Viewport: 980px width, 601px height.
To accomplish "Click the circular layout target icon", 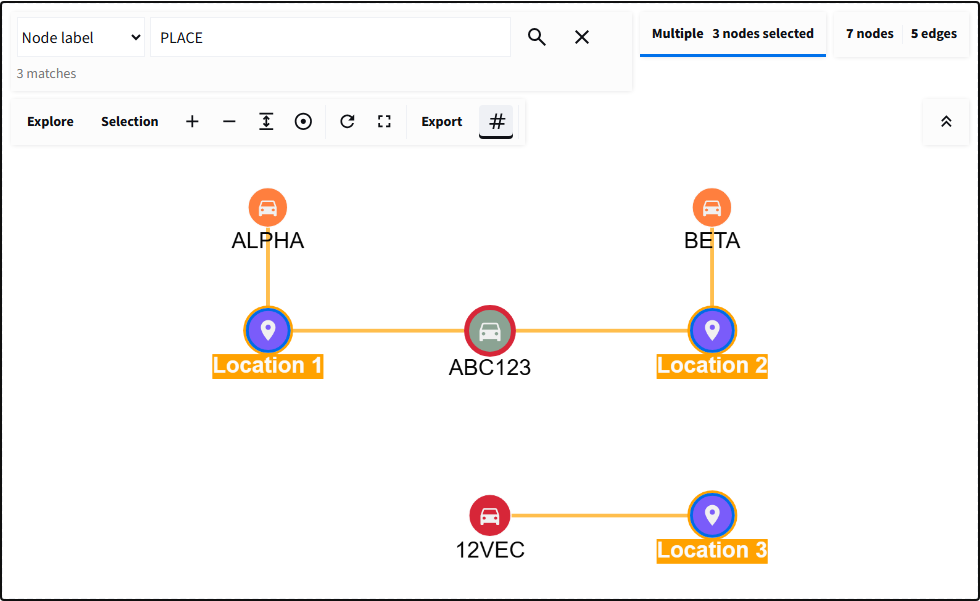I will point(303,121).
